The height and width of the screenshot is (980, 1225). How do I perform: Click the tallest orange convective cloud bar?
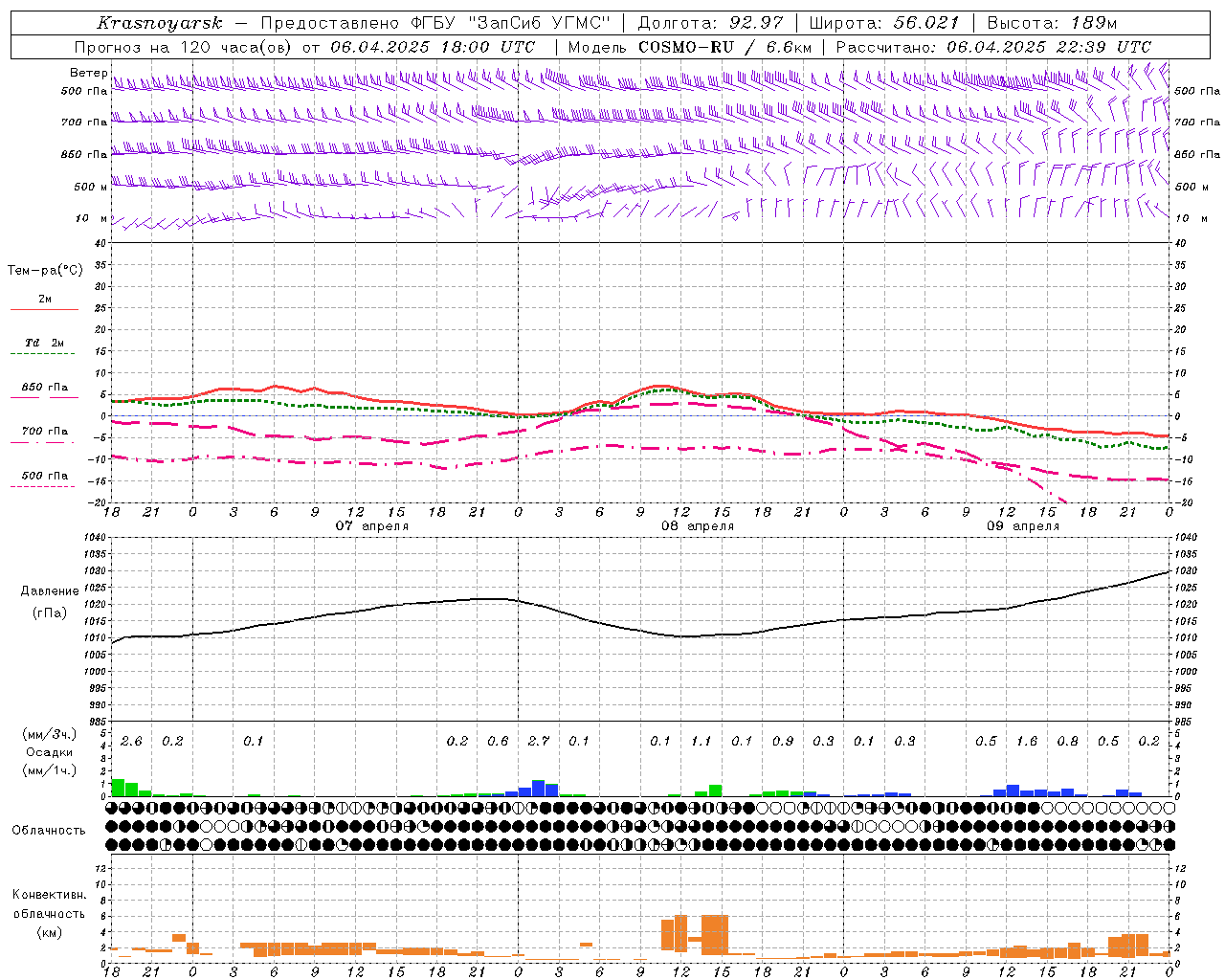click(715, 935)
